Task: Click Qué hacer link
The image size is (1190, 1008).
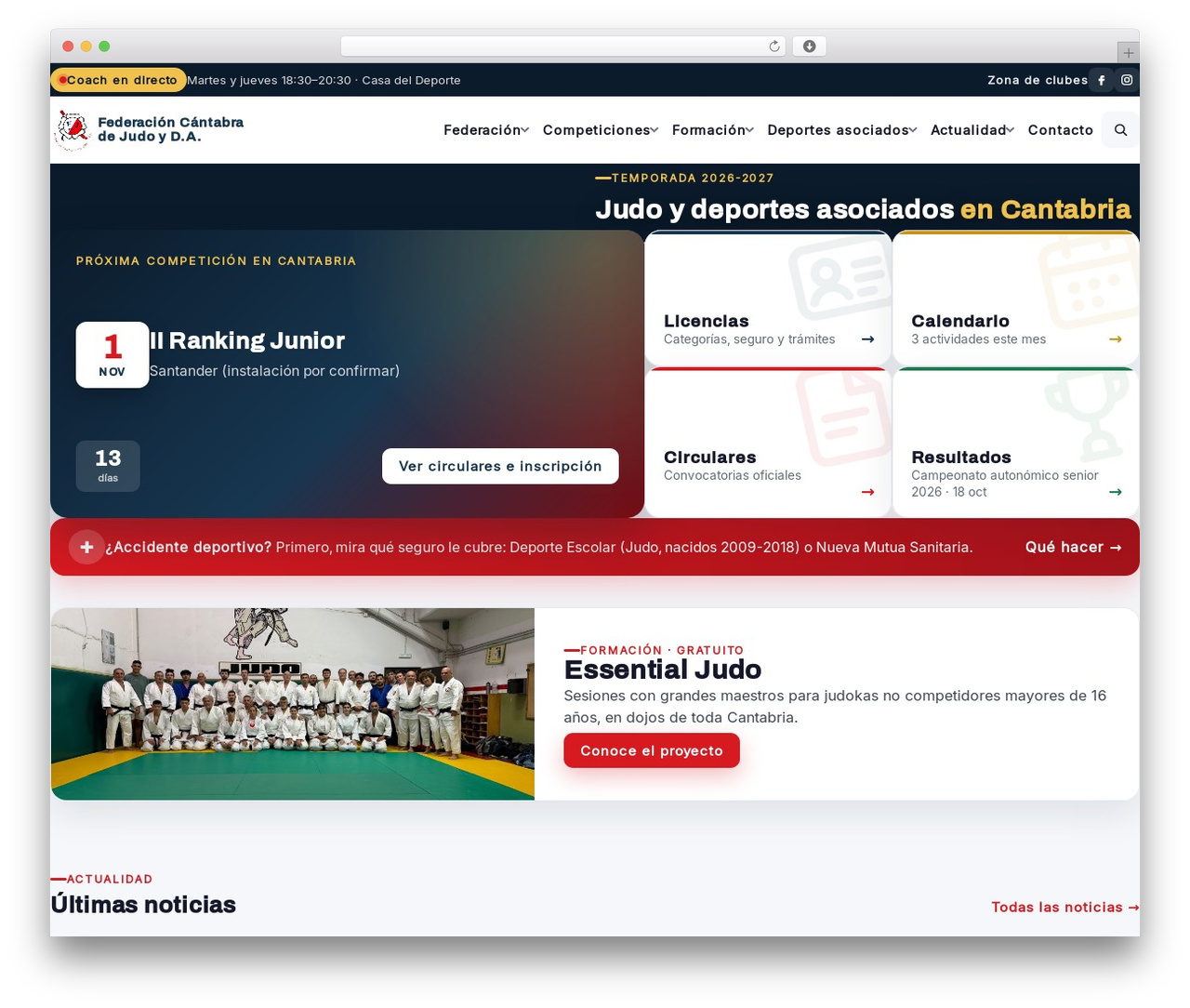Action: click(1073, 547)
